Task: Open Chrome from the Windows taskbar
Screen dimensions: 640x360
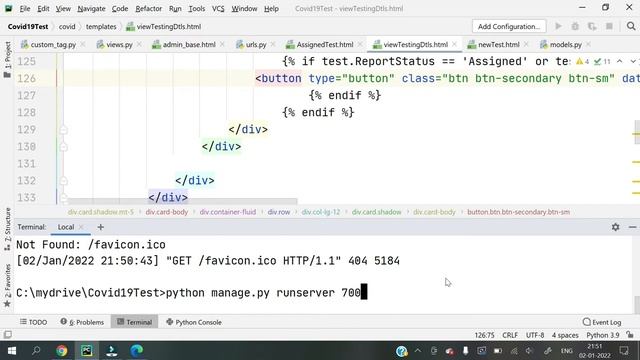Action: pos(62,351)
